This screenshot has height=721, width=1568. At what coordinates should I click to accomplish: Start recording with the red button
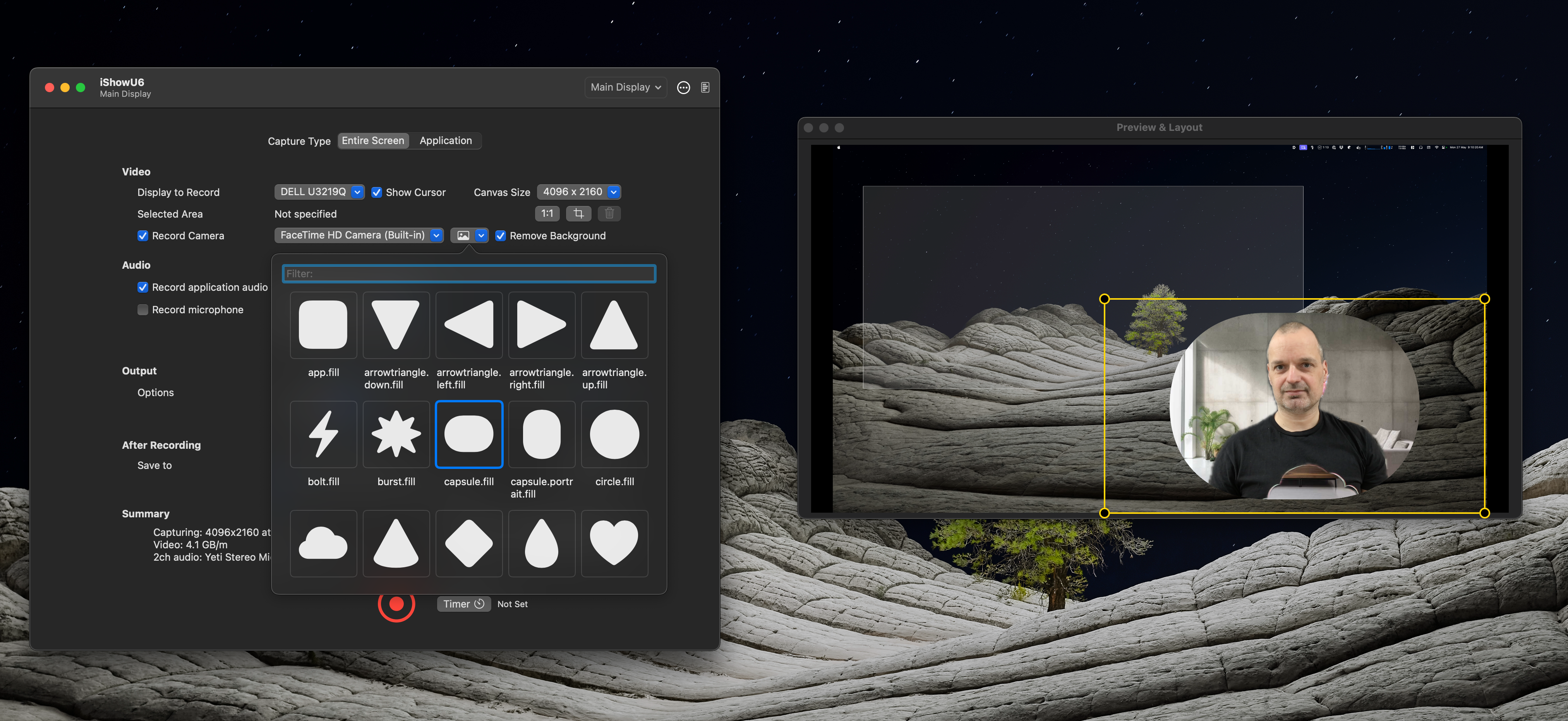(x=396, y=603)
